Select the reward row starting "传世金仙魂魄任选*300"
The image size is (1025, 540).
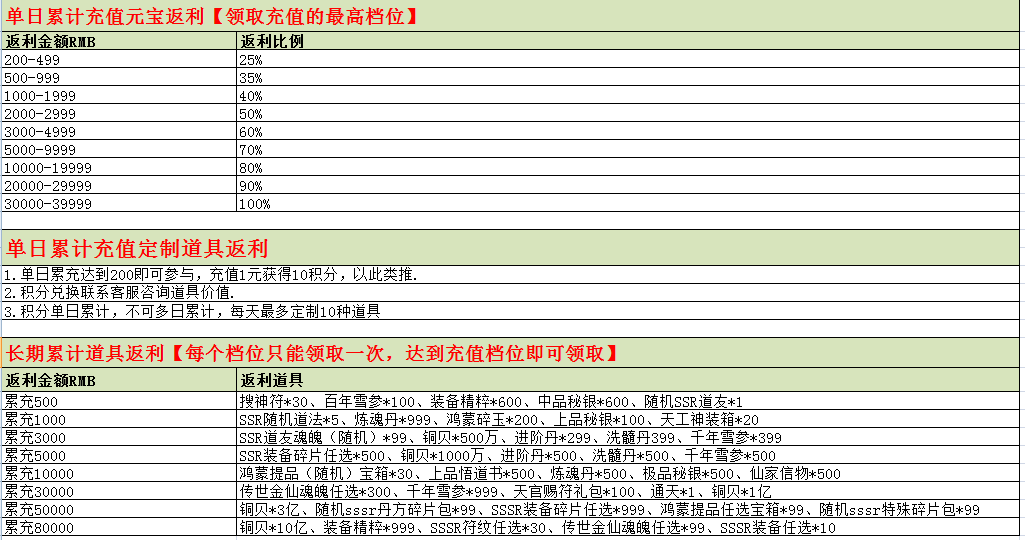(x=628, y=491)
